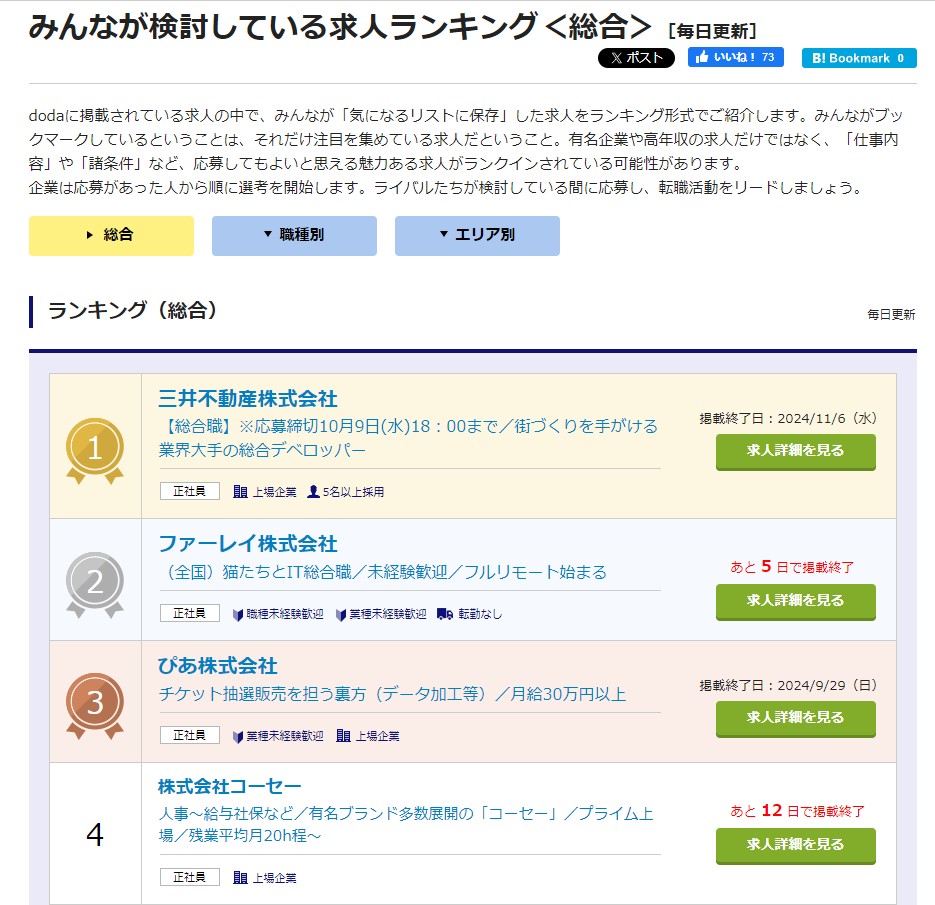Screen dimensions: 935x905
Task: Click the 業種未経験歓迎 beginner icon for ファーレイ
Action: click(340, 614)
